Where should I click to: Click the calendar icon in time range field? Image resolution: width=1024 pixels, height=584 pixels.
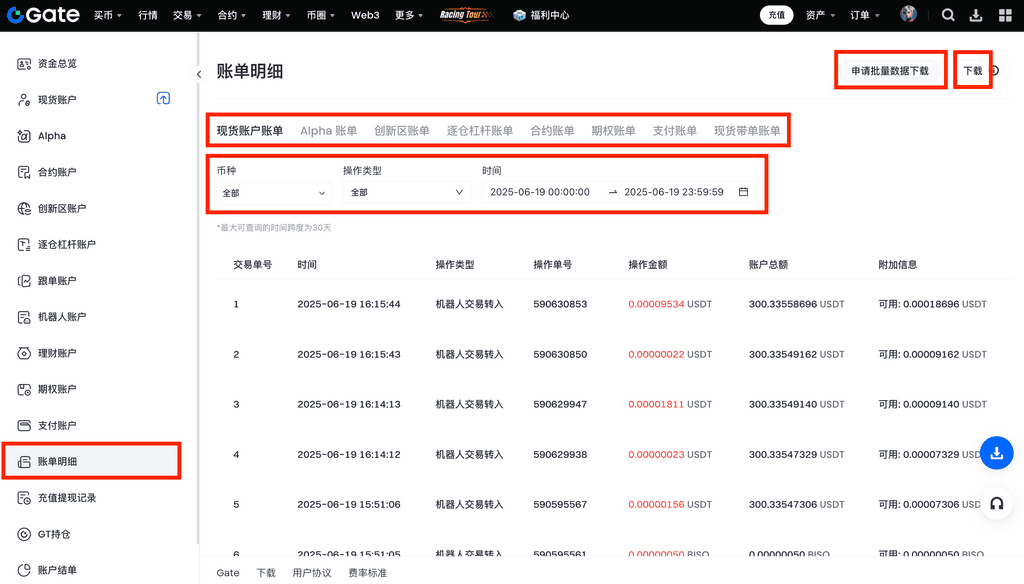pos(743,192)
